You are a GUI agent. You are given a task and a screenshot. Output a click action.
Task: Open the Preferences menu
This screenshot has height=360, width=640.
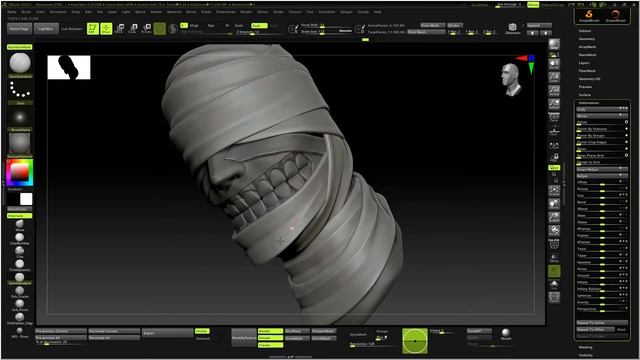[x=226, y=12]
